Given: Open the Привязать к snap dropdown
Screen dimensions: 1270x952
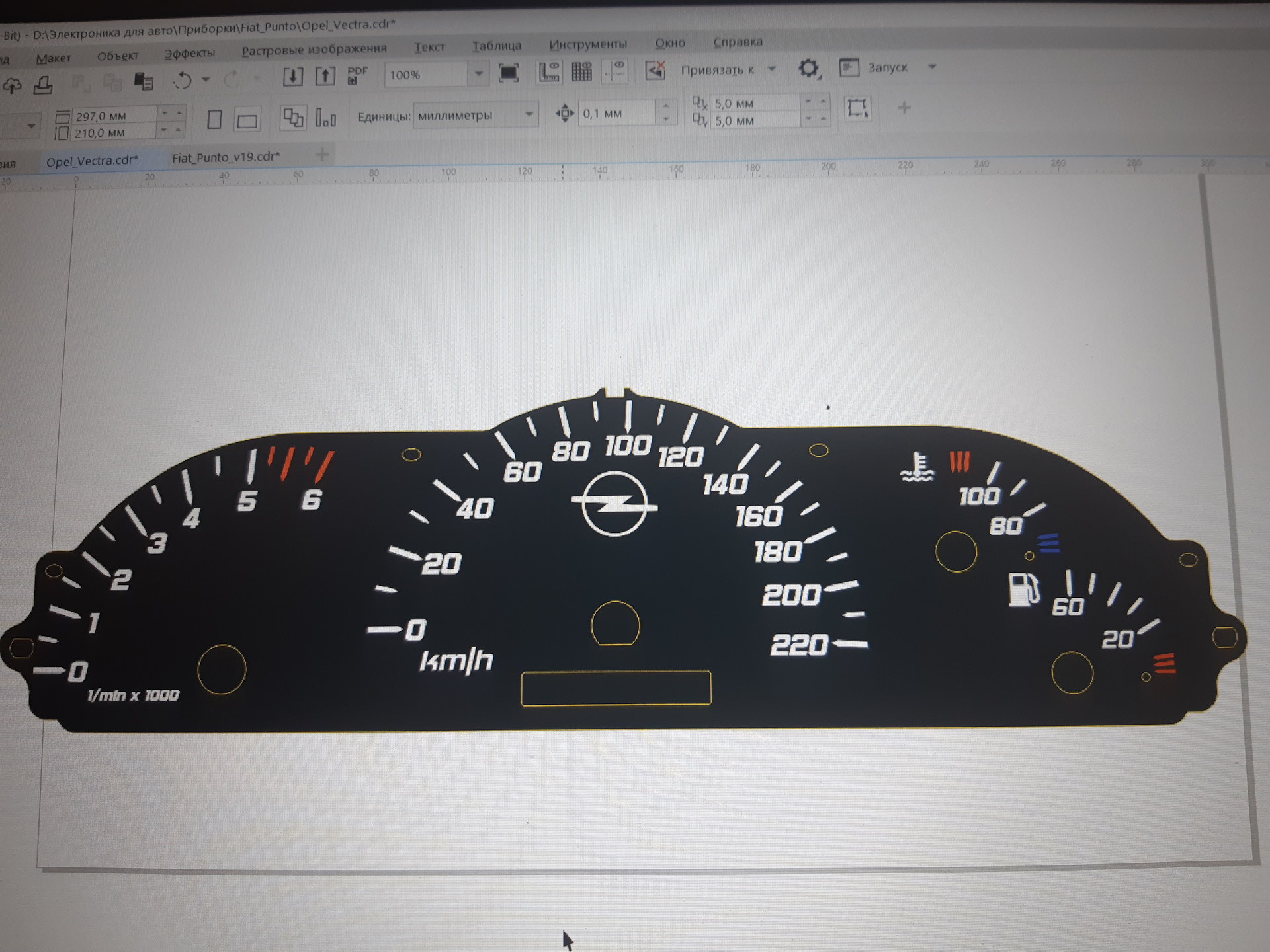Looking at the screenshot, I should tap(771, 69).
